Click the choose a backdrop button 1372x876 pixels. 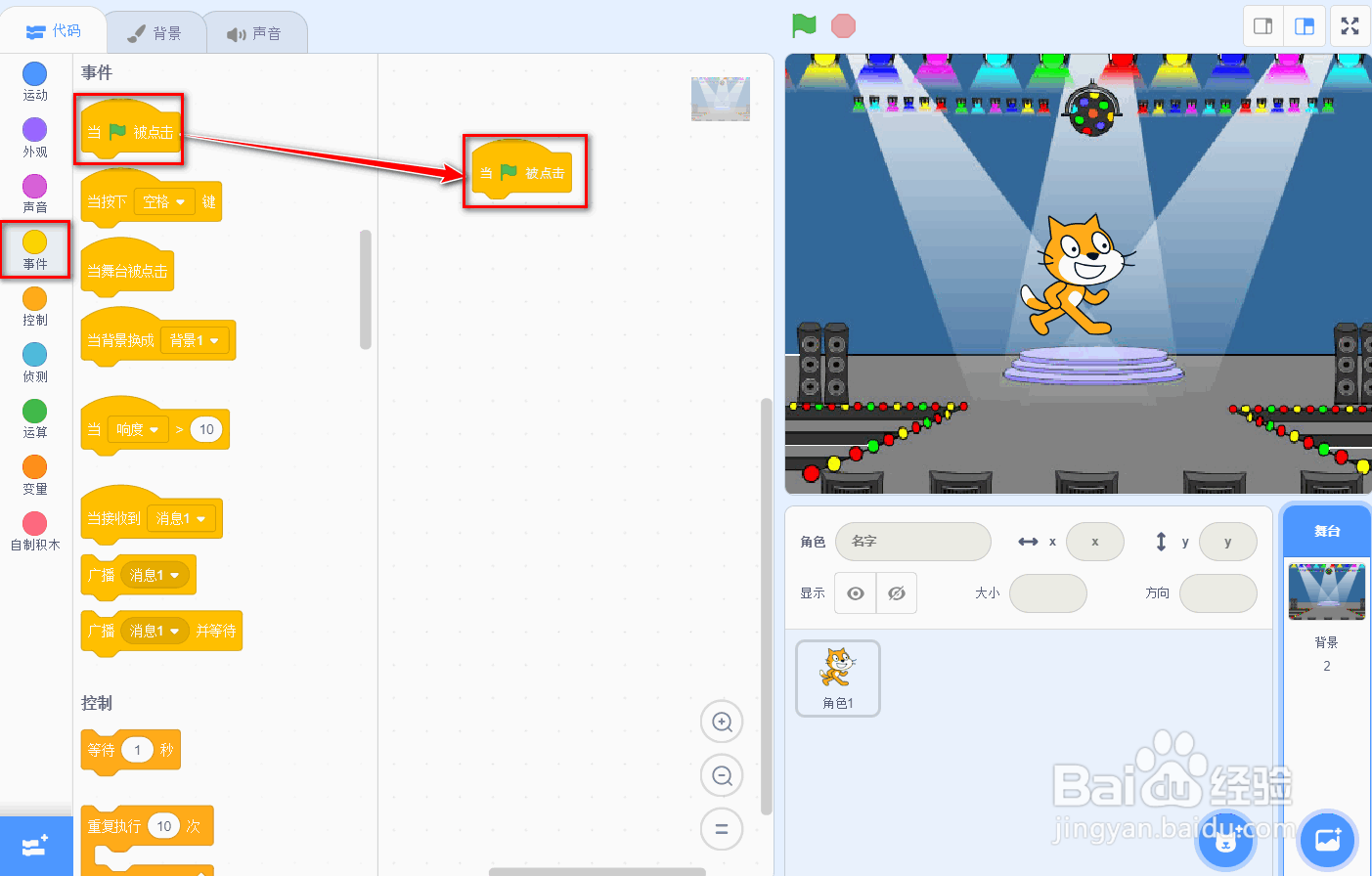point(1328,839)
